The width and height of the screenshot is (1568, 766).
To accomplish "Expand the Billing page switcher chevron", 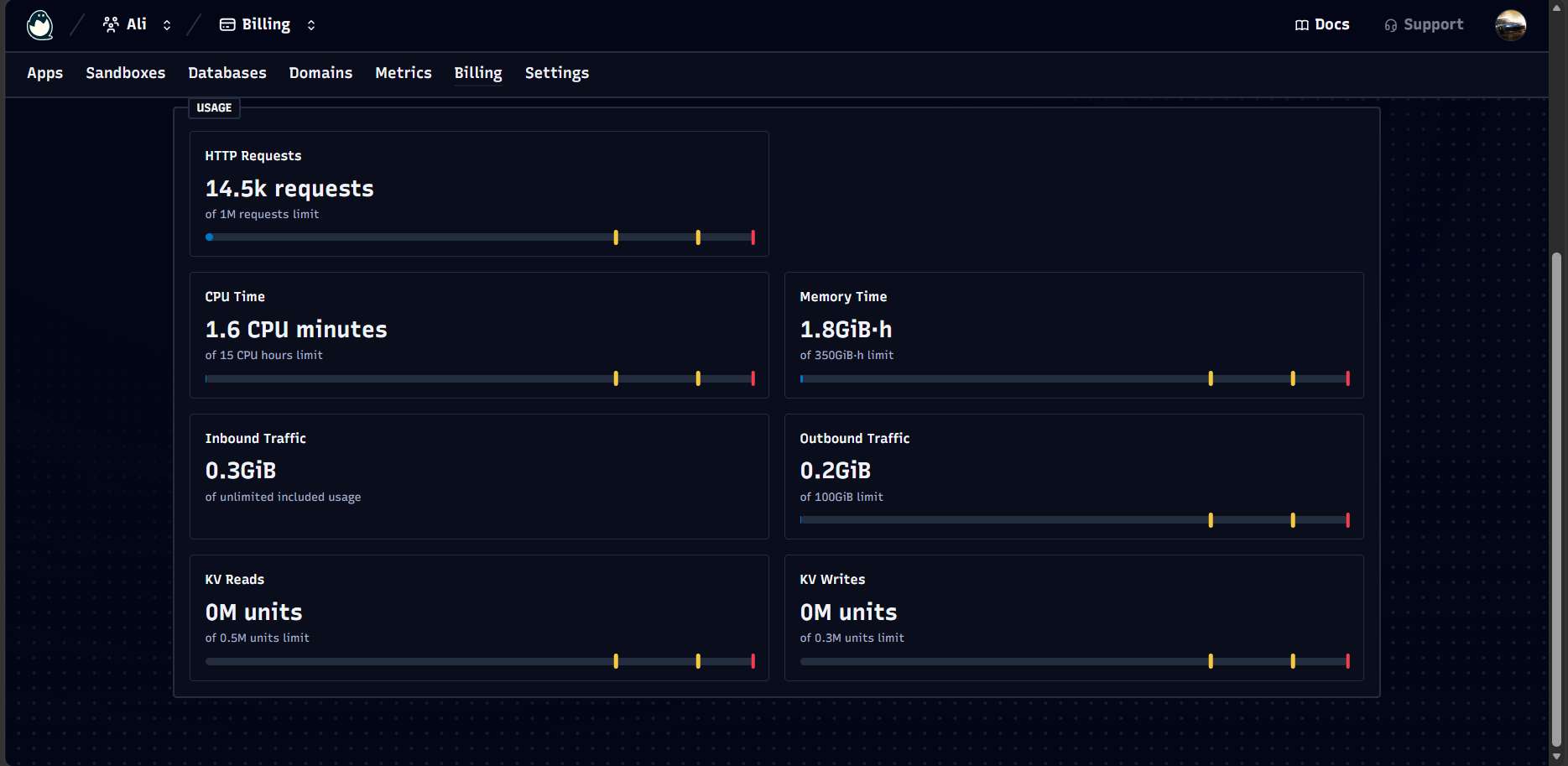I will (x=311, y=25).
